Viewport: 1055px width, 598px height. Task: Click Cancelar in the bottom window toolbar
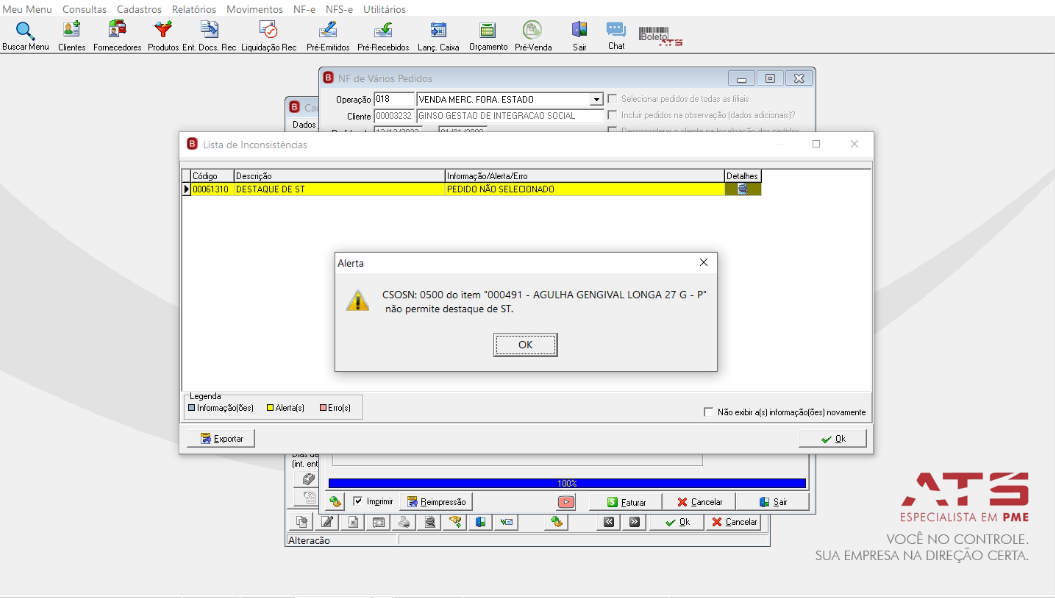point(733,522)
